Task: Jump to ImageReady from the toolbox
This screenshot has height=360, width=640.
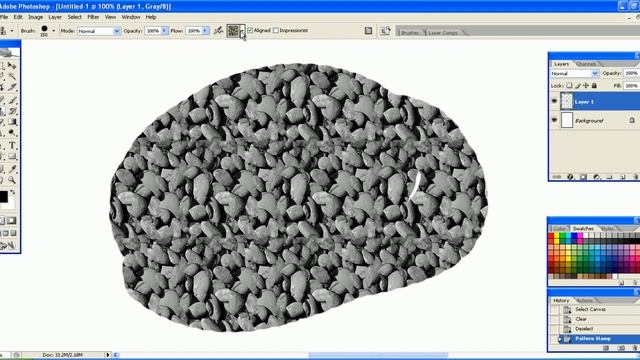Action: [8, 245]
